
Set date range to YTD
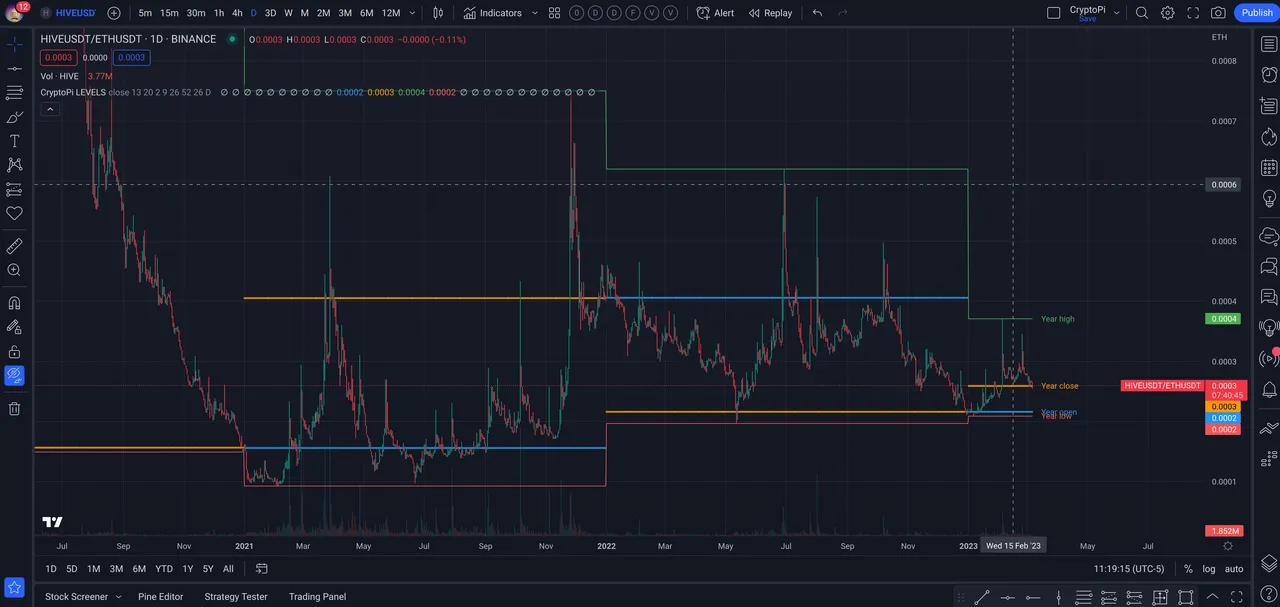coord(164,569)
